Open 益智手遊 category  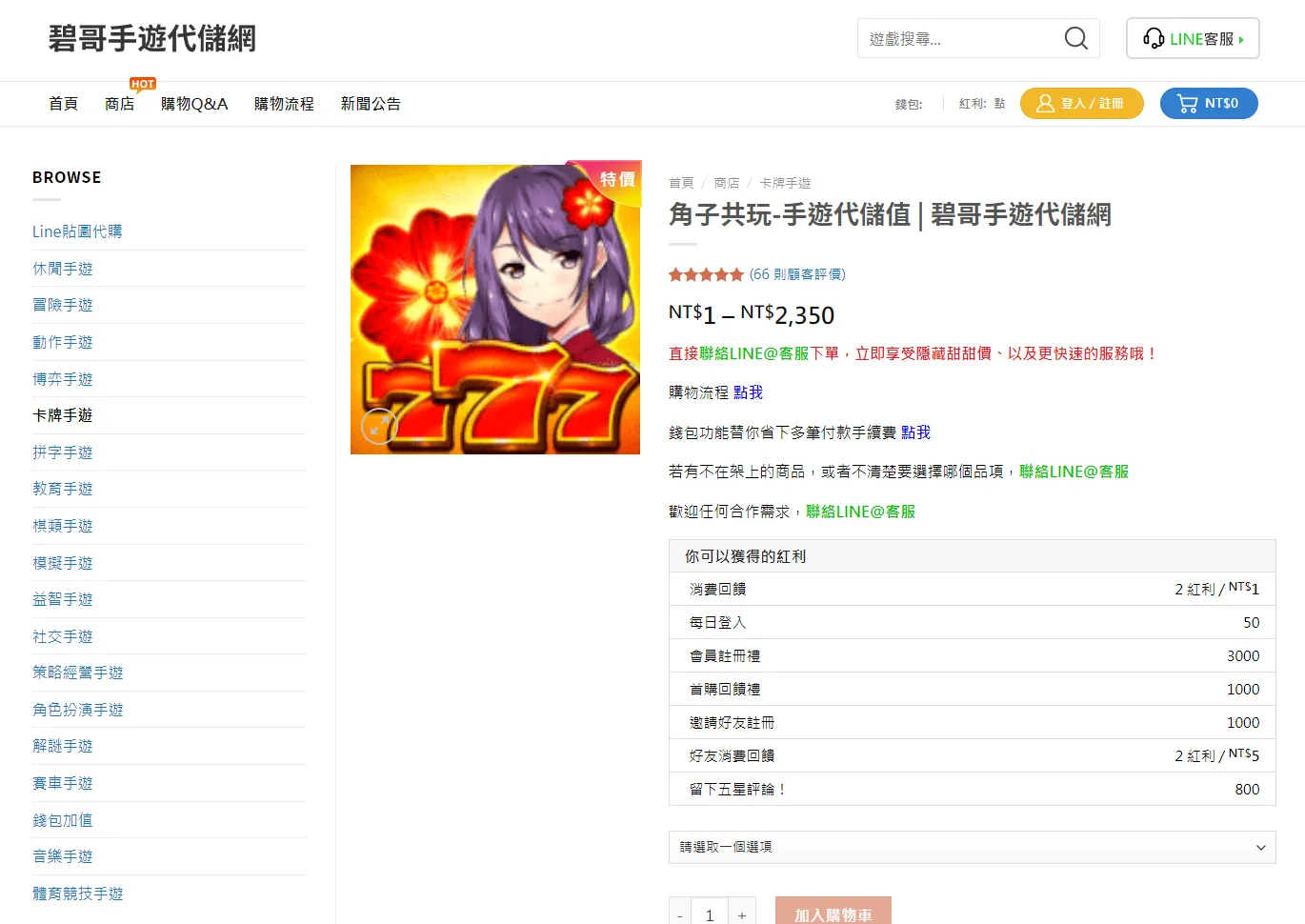(x=63, y=599)
